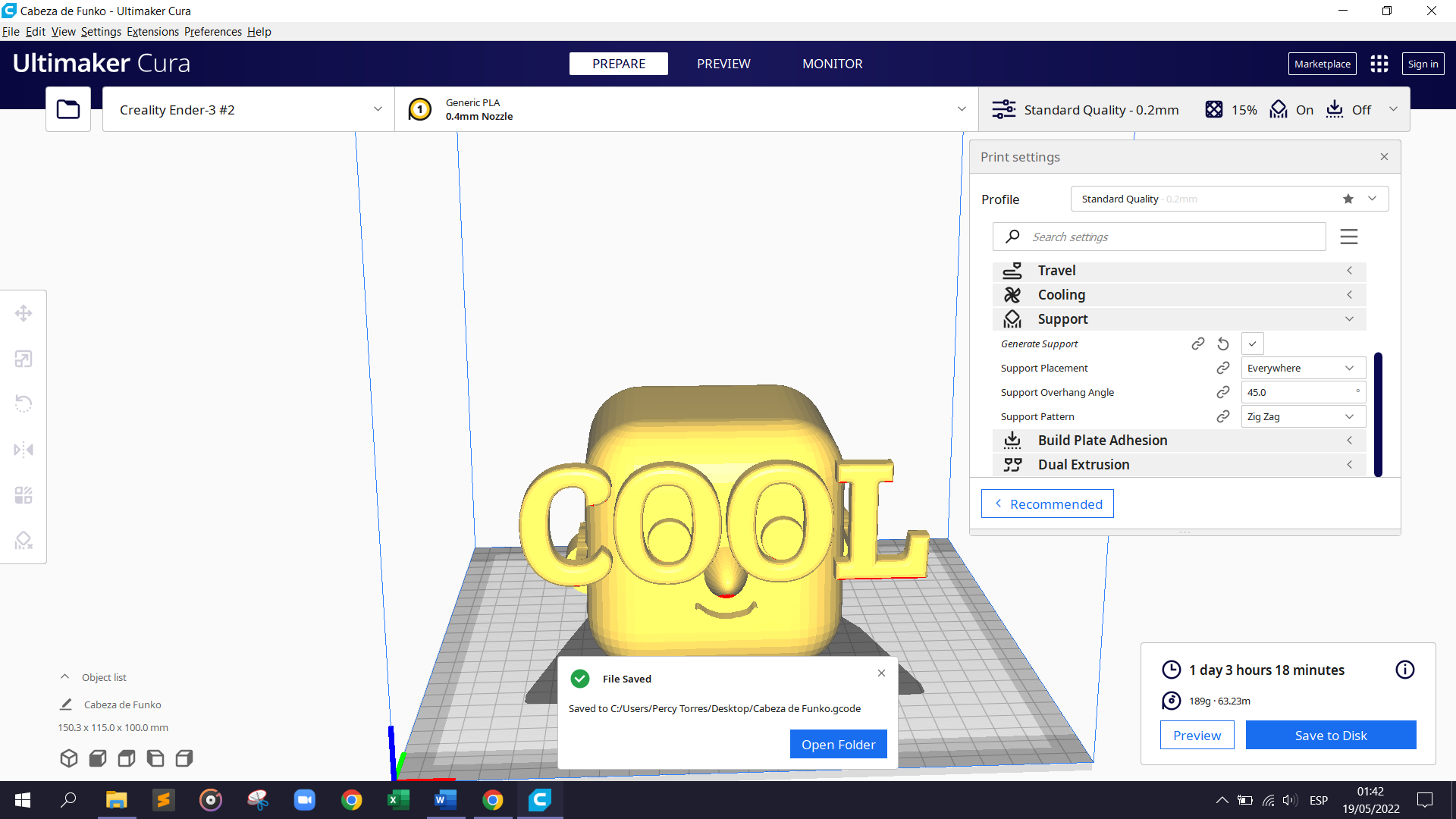Screen dimensions: 1456x819
Task: Click the front view orientation cube
Action: click(97, 758)
